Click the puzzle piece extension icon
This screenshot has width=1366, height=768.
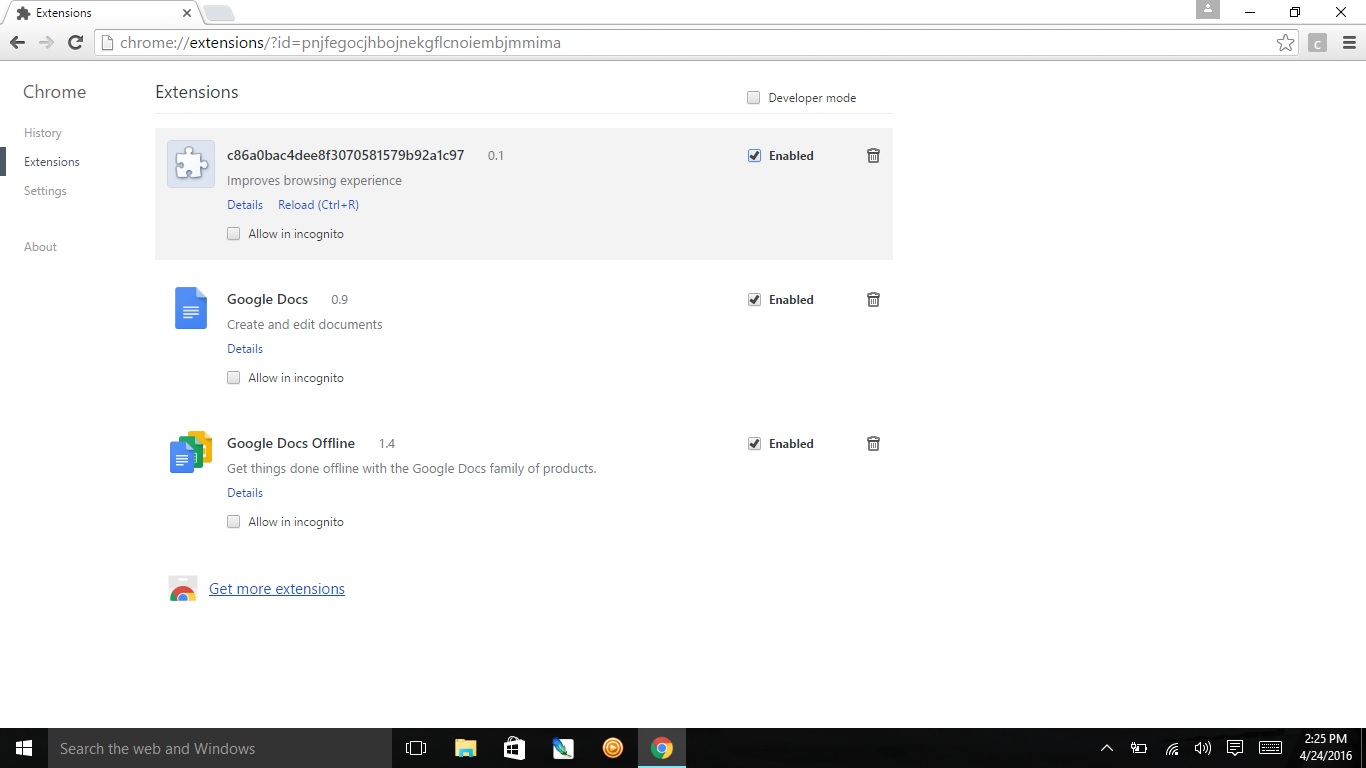pyautogui.click(x=191, y=164)
